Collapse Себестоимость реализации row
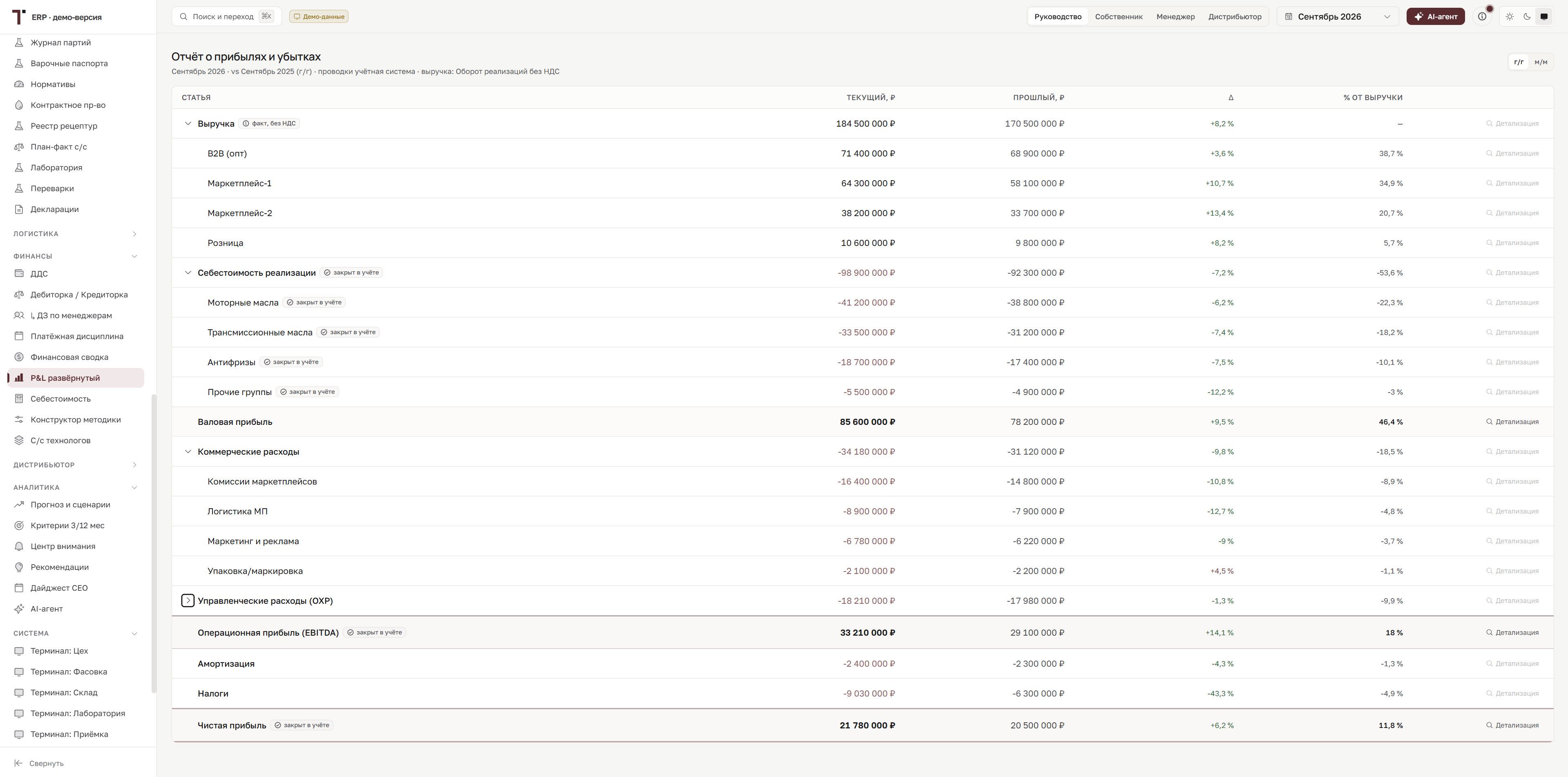 tap(188, 272)
